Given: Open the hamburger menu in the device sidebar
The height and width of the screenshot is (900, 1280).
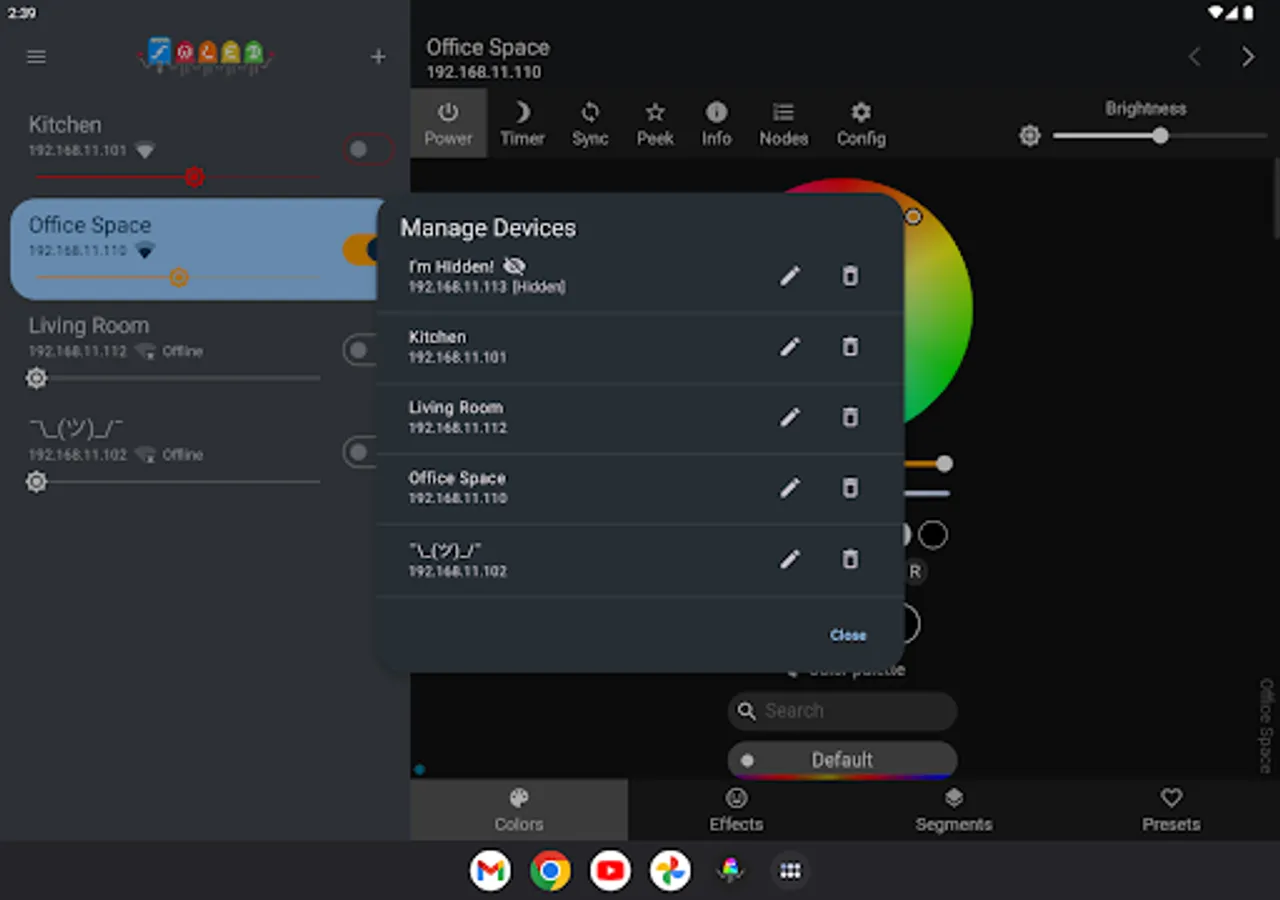Looking at the screenshot, I should [x=36, y=57].
